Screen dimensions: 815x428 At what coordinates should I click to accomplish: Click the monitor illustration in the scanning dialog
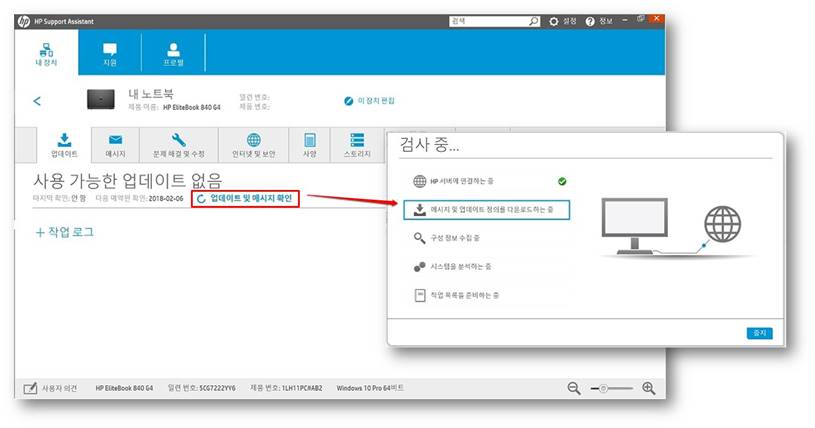635,226
